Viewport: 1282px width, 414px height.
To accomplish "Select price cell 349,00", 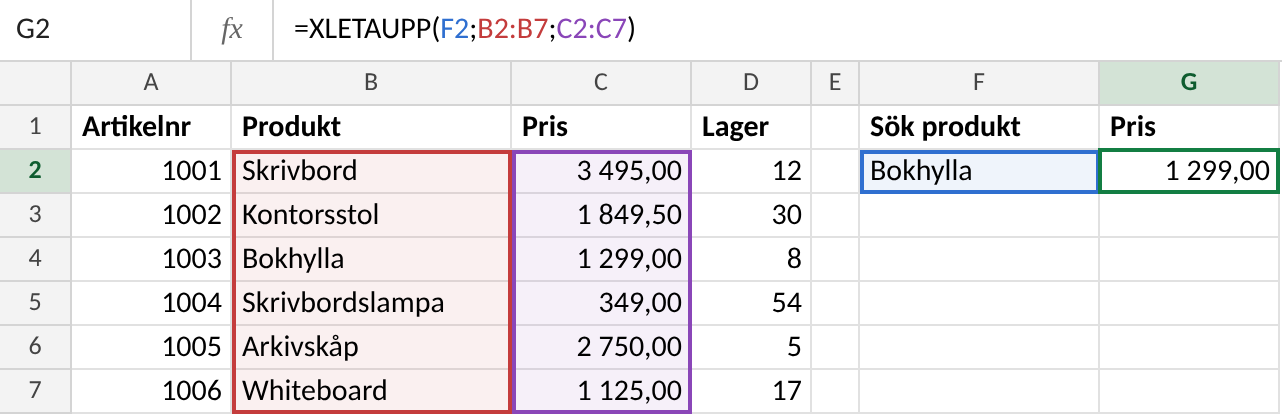I will pos(601,302).
